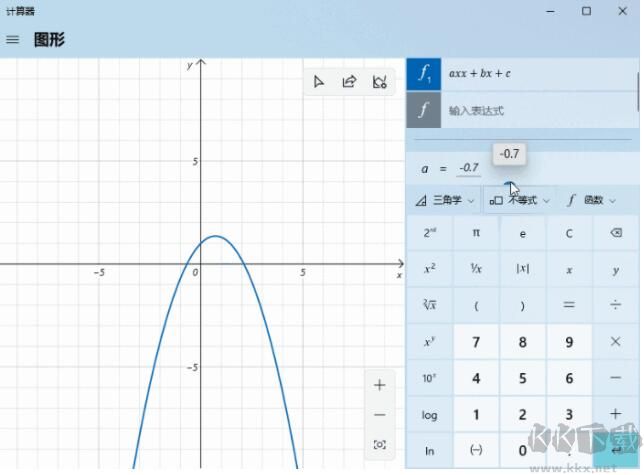Screen dimensions: 644x475
Task: Insert the variable x key
Action: click(569, 269)
